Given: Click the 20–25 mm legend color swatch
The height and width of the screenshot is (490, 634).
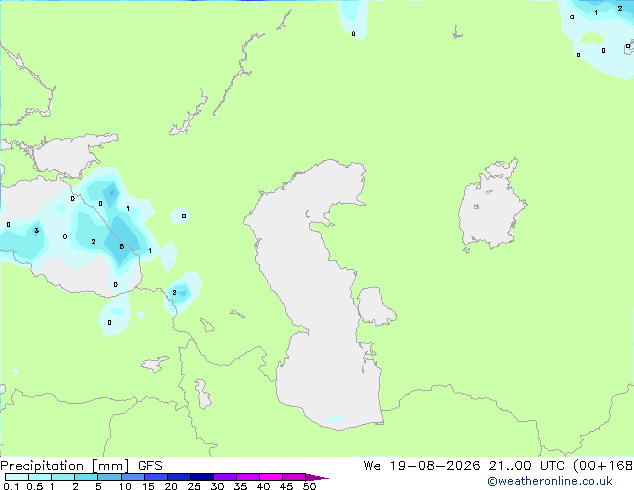Looking at the screenshot, I should 179,477.
